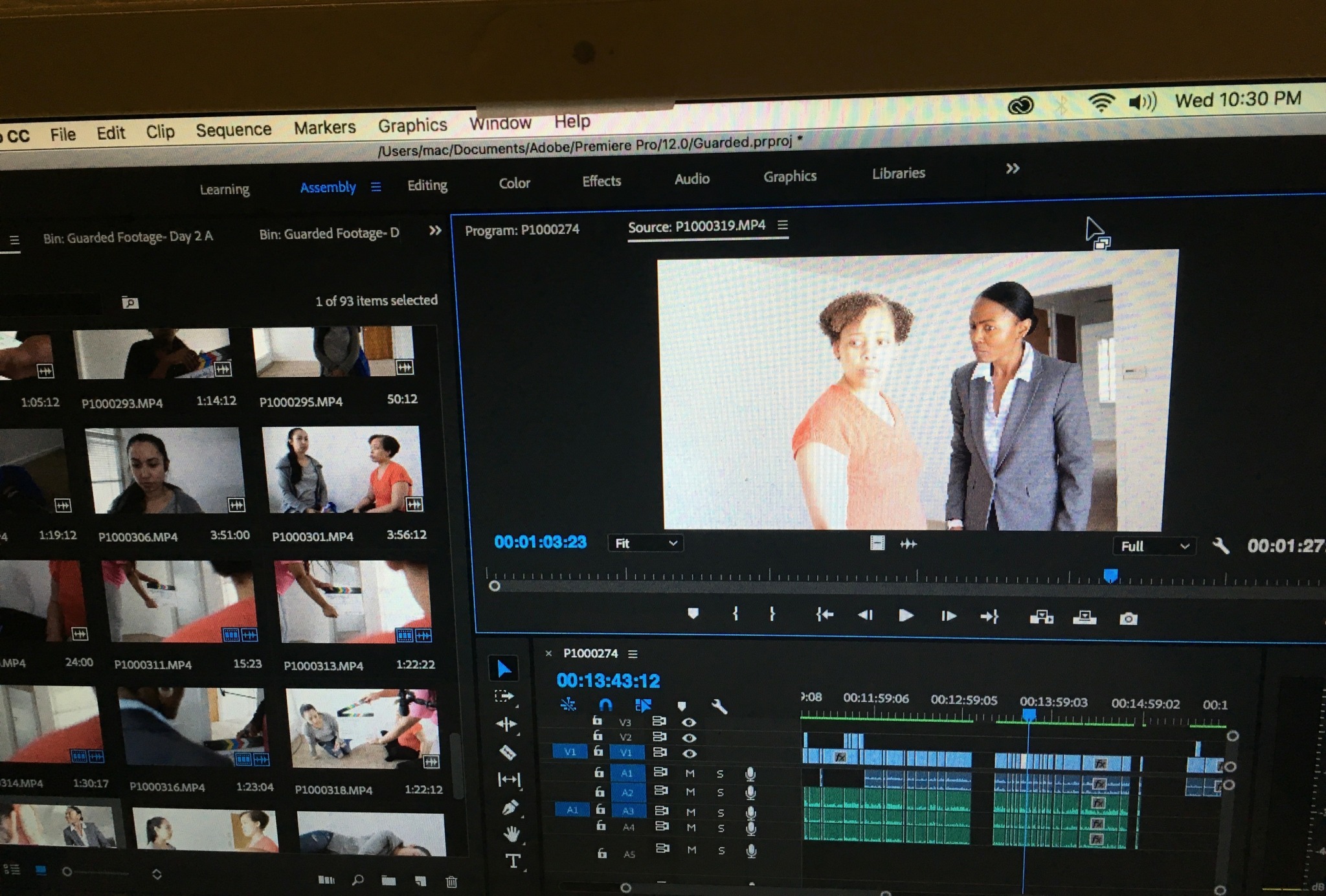
Task: Choose the Type tool
Action: click(x=513, y=861)
